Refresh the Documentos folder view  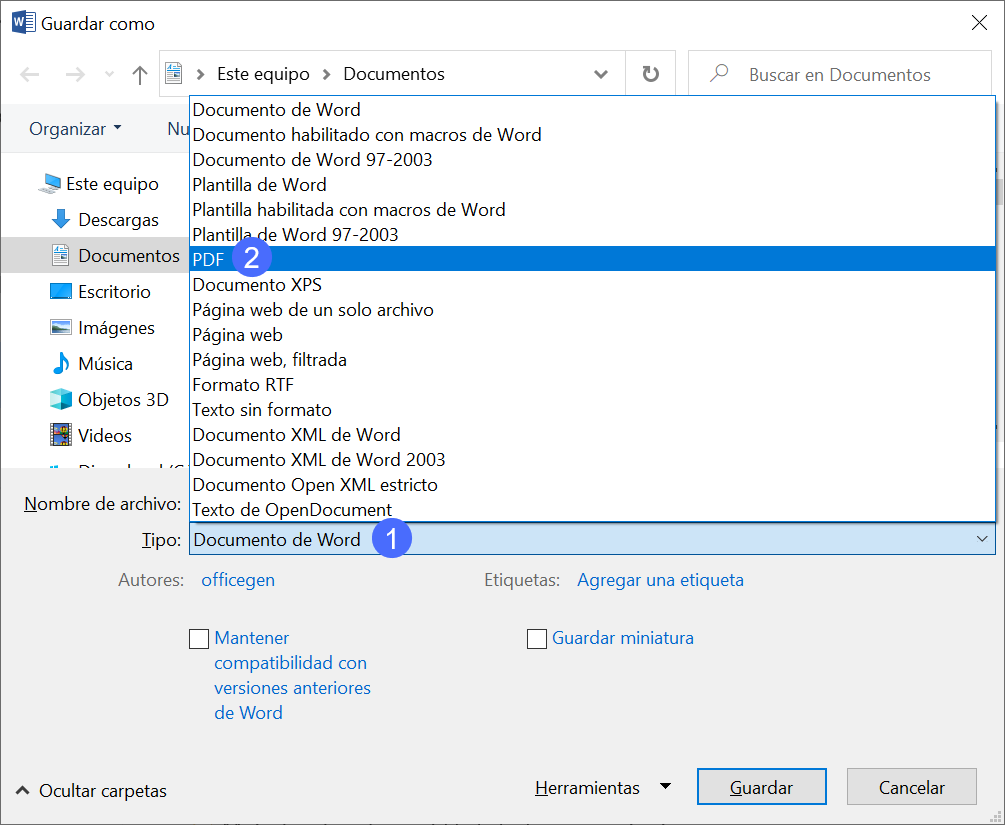651,74
